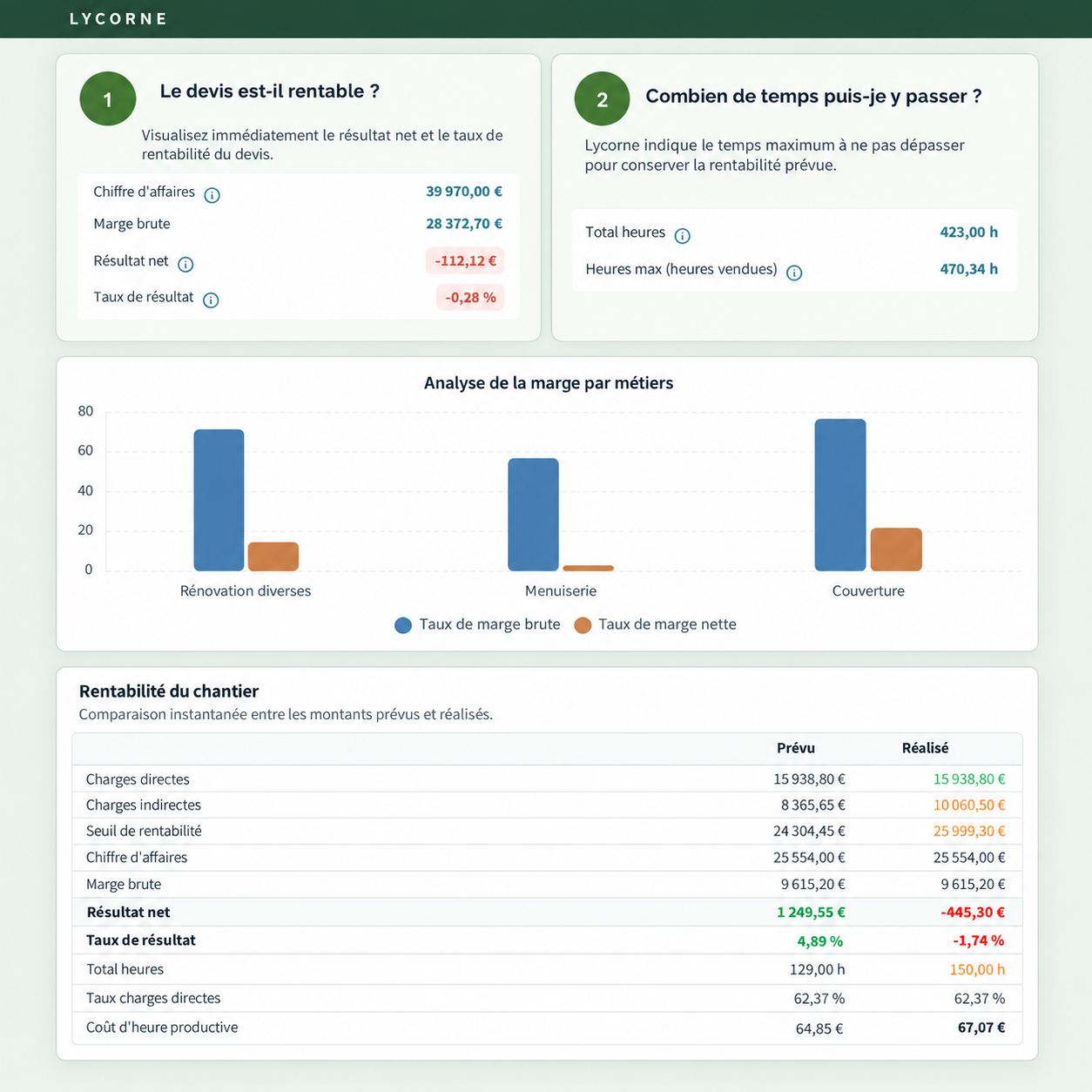Click the red rate -1,74 %
This screenshot has height=1092, width=1092.
979,941
